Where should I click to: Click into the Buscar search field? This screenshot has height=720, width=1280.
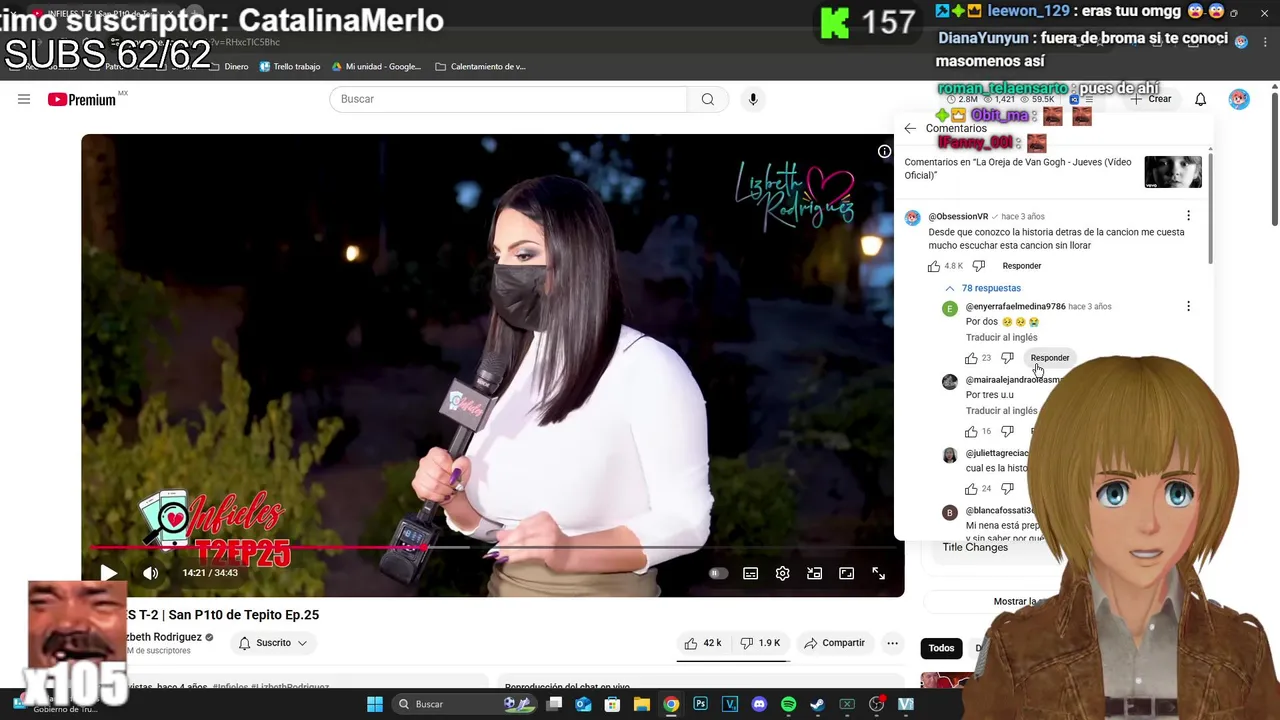[x=508, y=99]
